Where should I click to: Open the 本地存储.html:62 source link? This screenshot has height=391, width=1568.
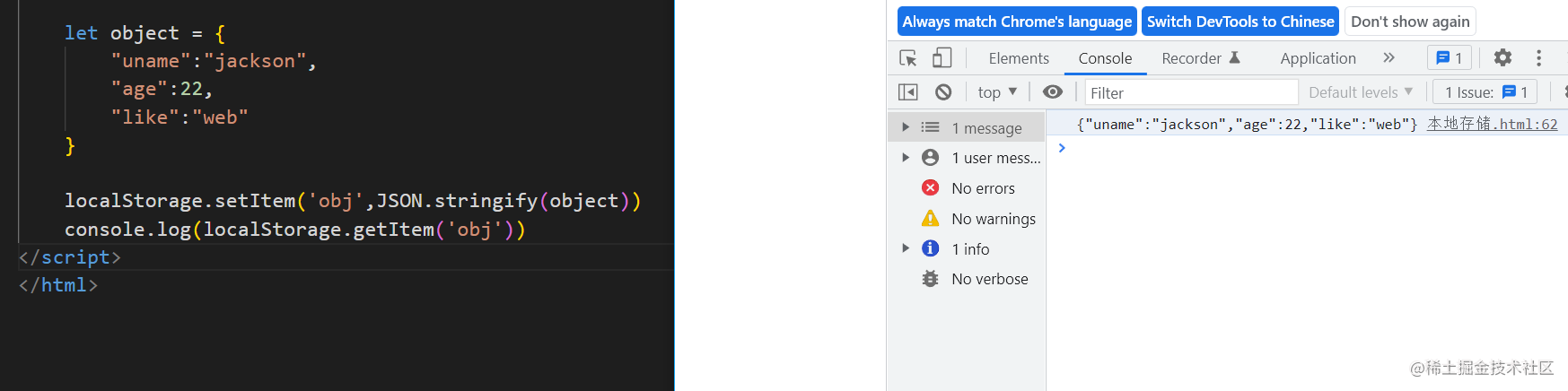1492,124
